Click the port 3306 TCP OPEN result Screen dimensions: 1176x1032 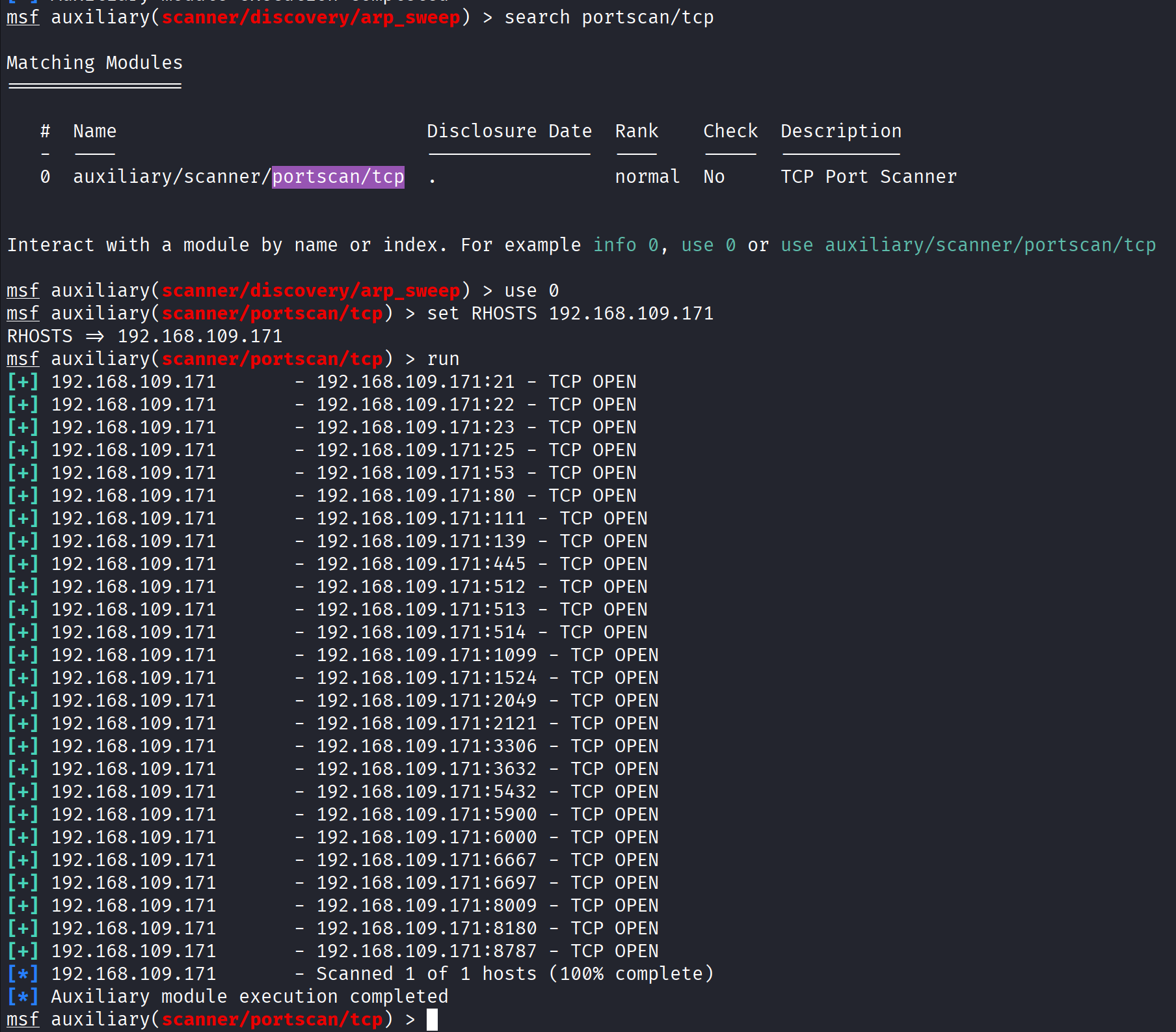[332, 746]
